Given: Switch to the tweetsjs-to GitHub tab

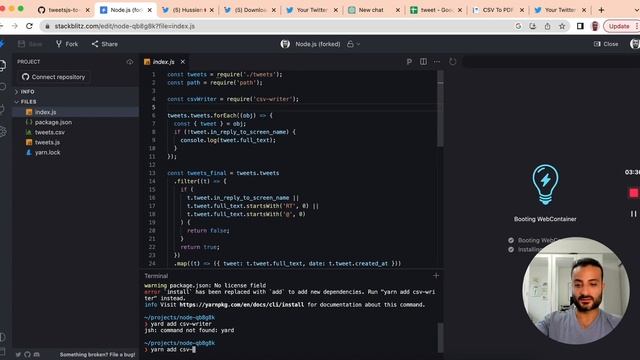Looking at the screenshot, I should point(63,10).
